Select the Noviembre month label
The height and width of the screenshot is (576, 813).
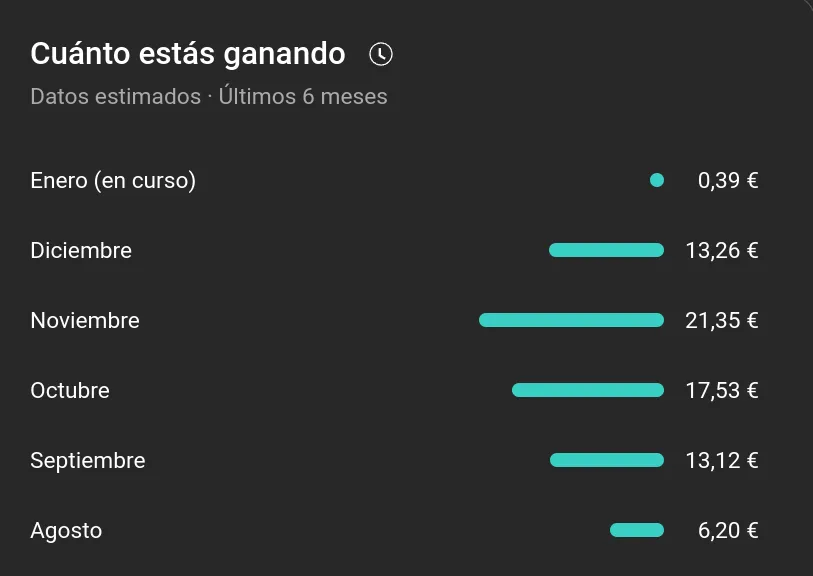point(85,321)
